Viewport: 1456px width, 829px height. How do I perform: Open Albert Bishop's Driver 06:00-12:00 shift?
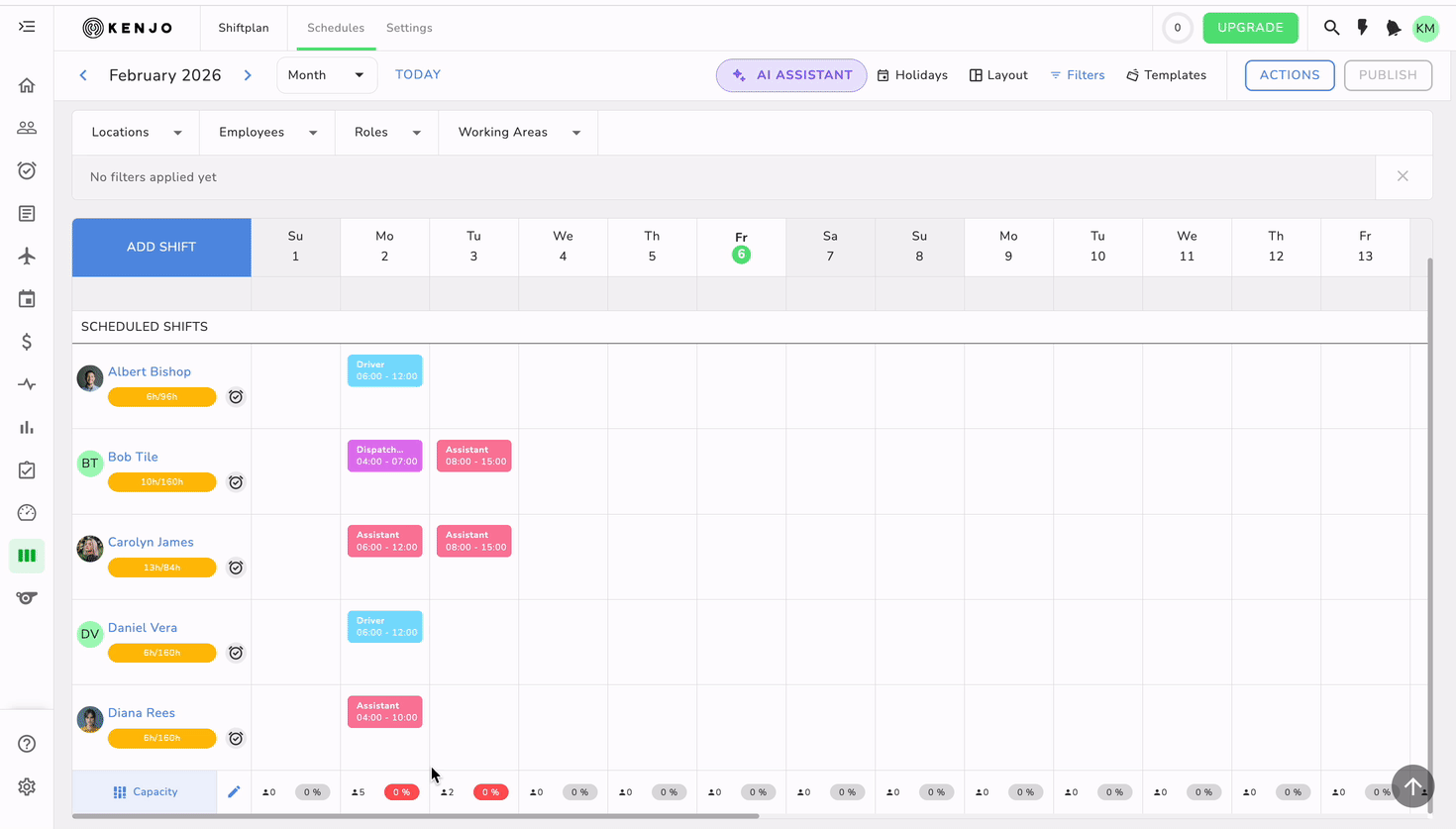click(385, 370)
